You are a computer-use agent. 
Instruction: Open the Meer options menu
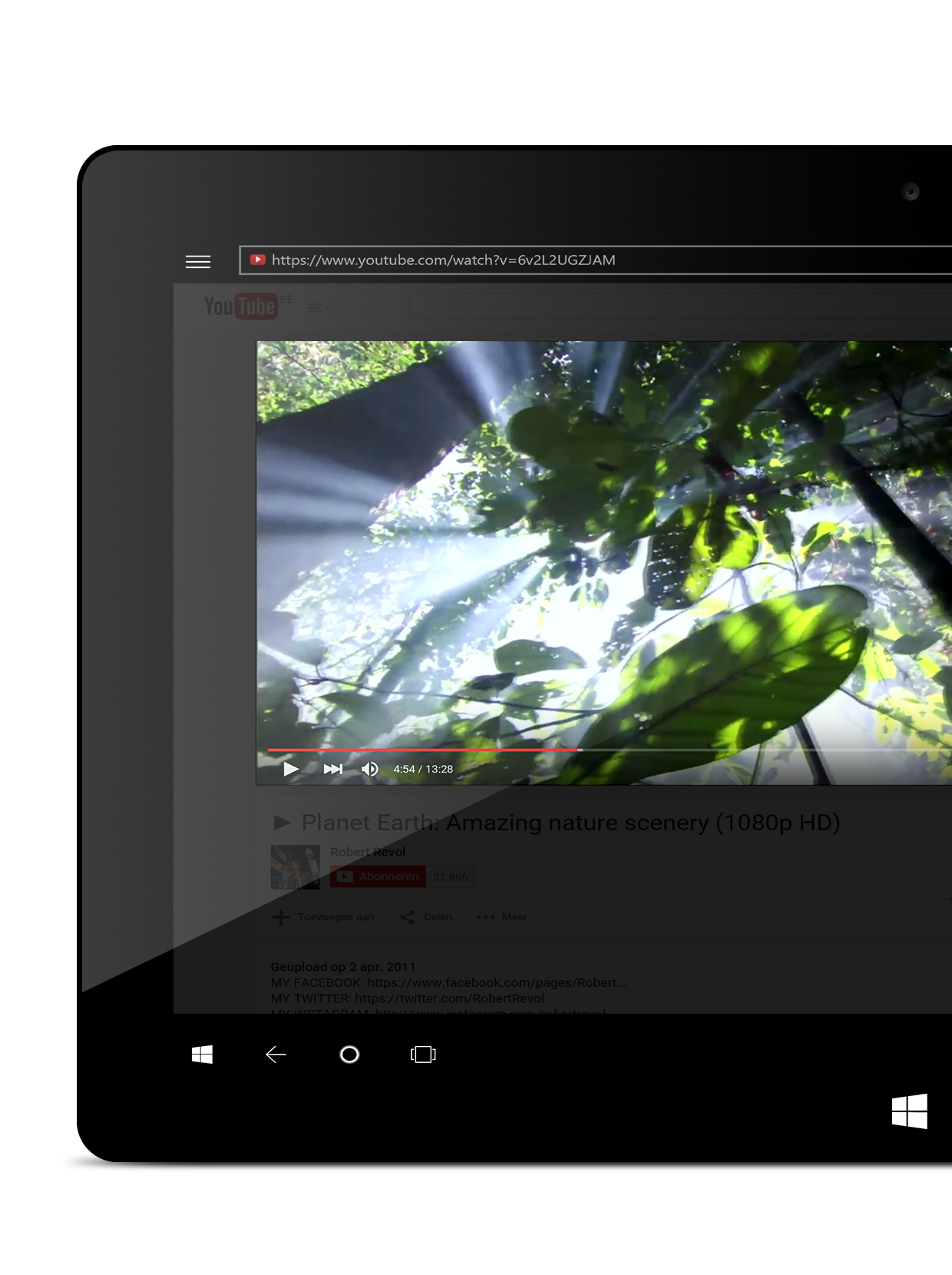click(x=501, y=917)
